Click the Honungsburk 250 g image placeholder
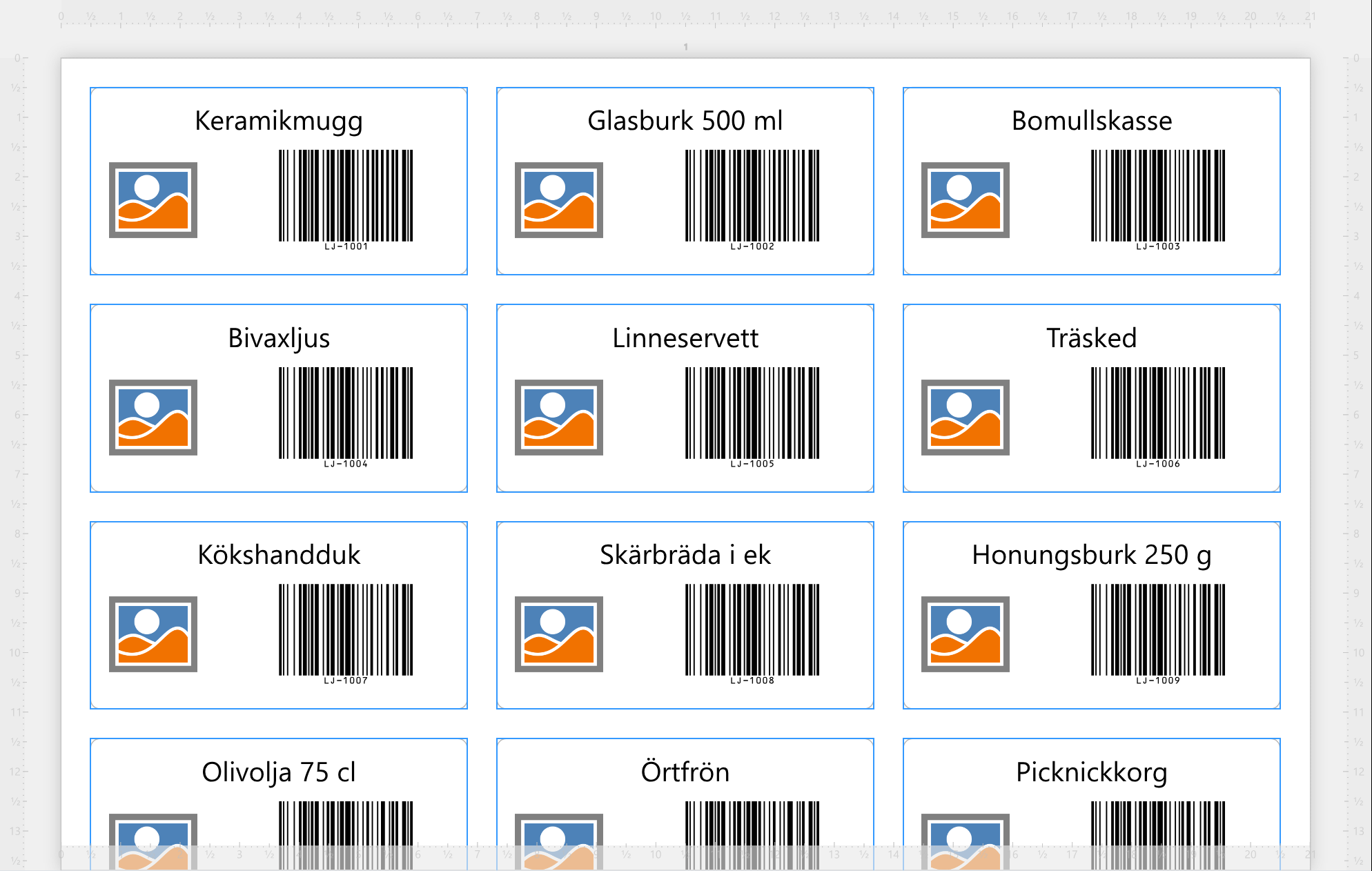The image size is (1372, 871). coord(966,634)
